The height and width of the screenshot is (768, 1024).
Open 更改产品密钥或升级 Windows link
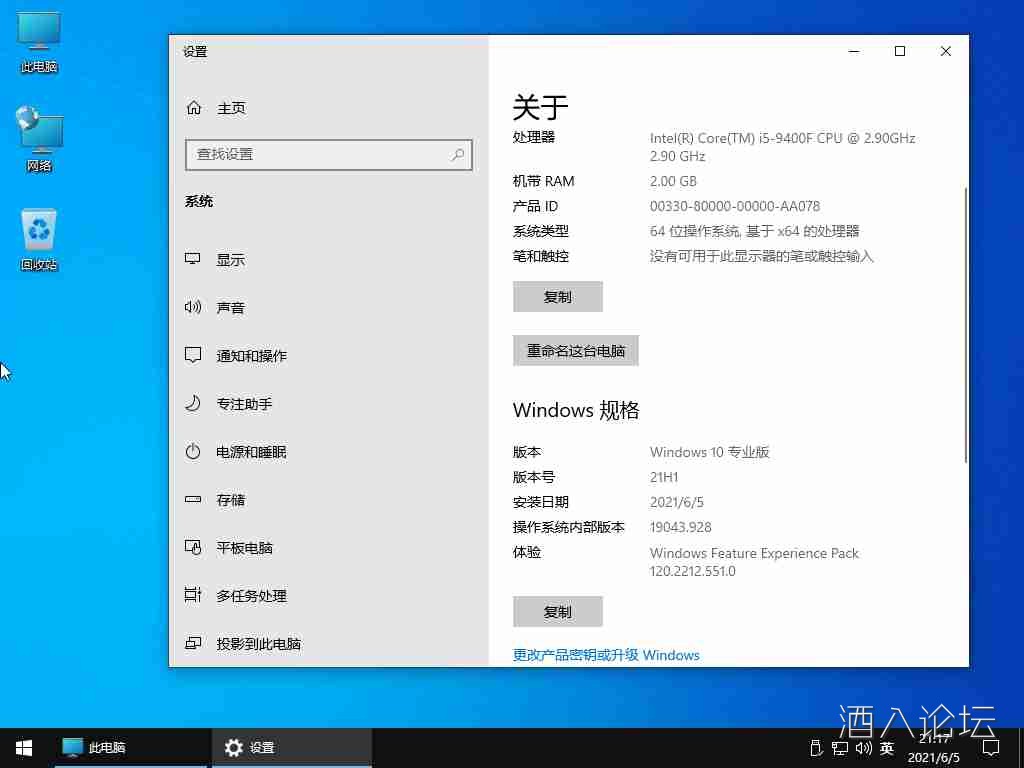tap(606, 655)
